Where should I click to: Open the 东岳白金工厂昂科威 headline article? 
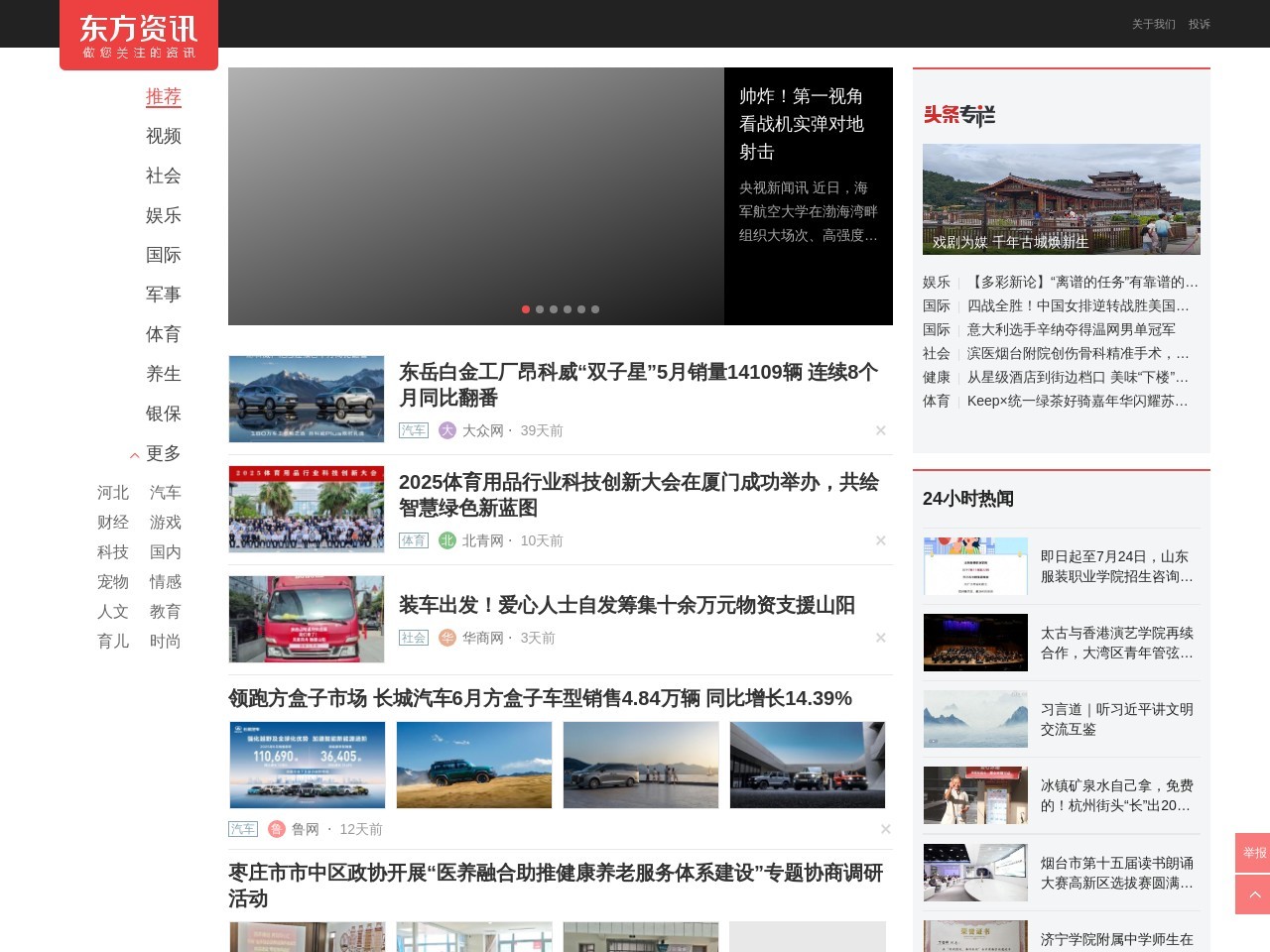pyautogui.click(x=641, y=386)
